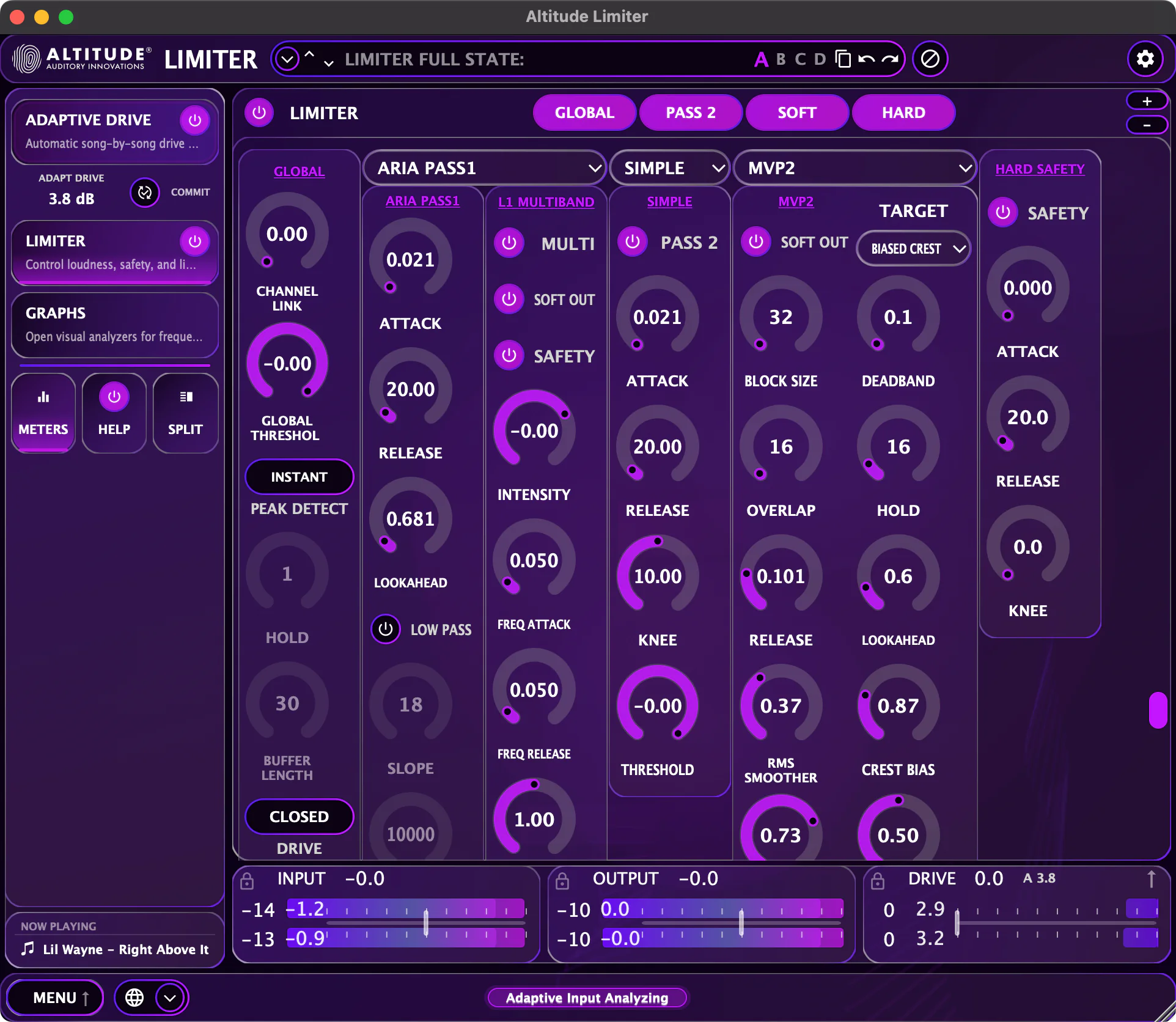Screen dimensions: 1176x1022
Task: Click the Adaptive Input Analyzing status
Action: pos(587,998)
